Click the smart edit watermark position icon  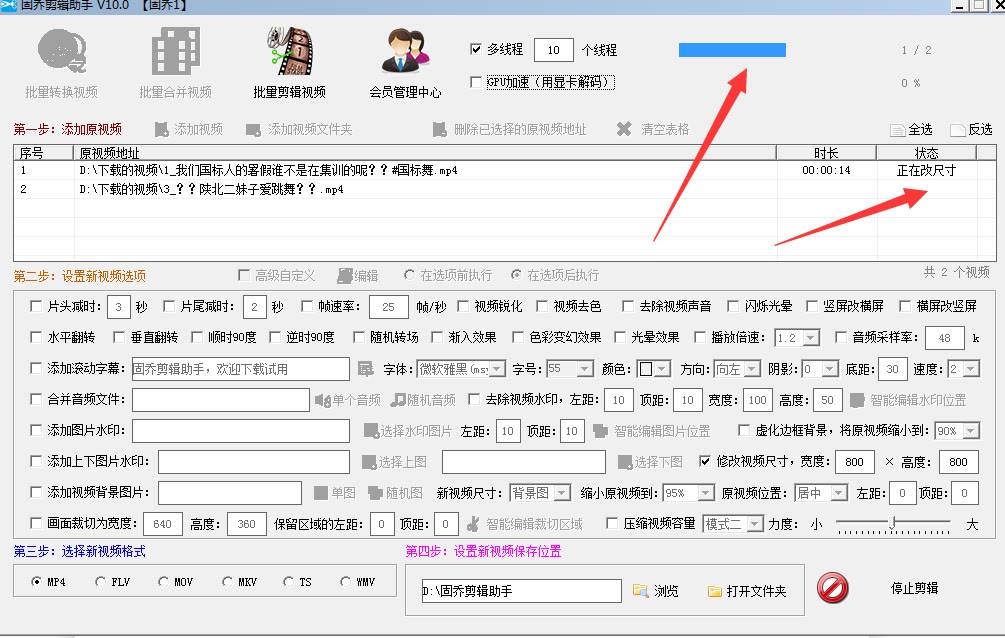pos(857,400)
